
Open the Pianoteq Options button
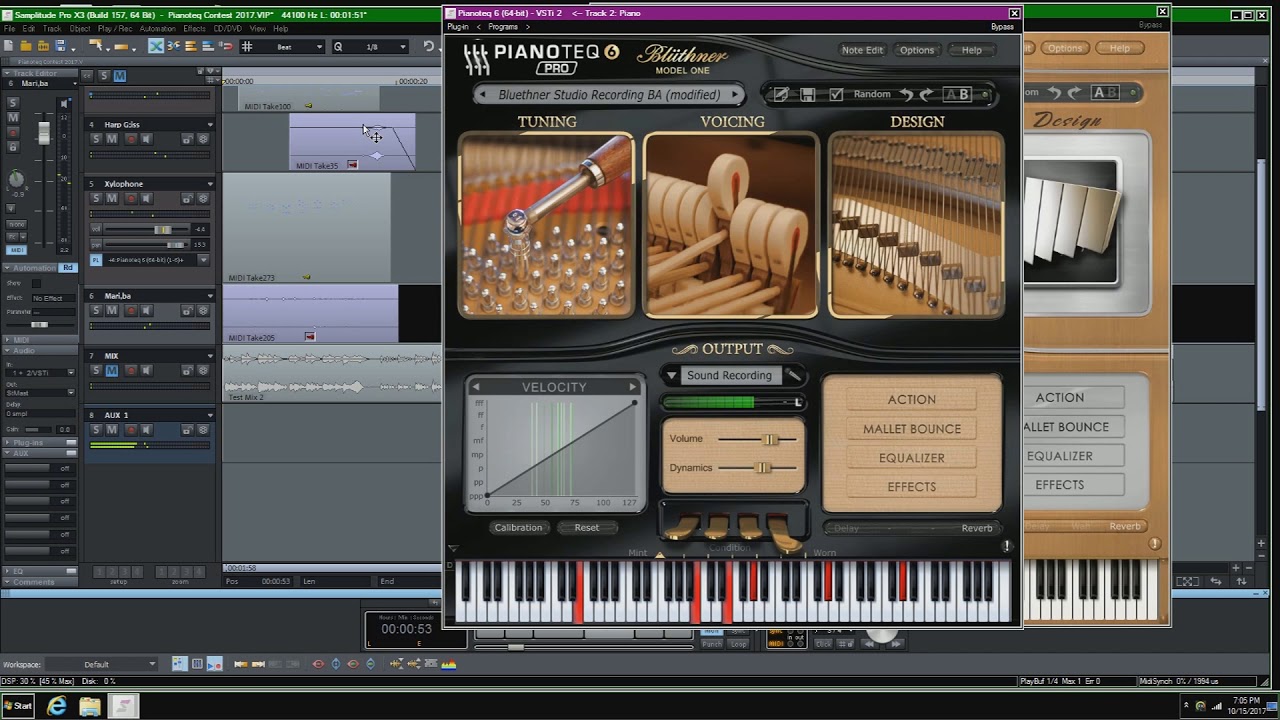[917, 50]
